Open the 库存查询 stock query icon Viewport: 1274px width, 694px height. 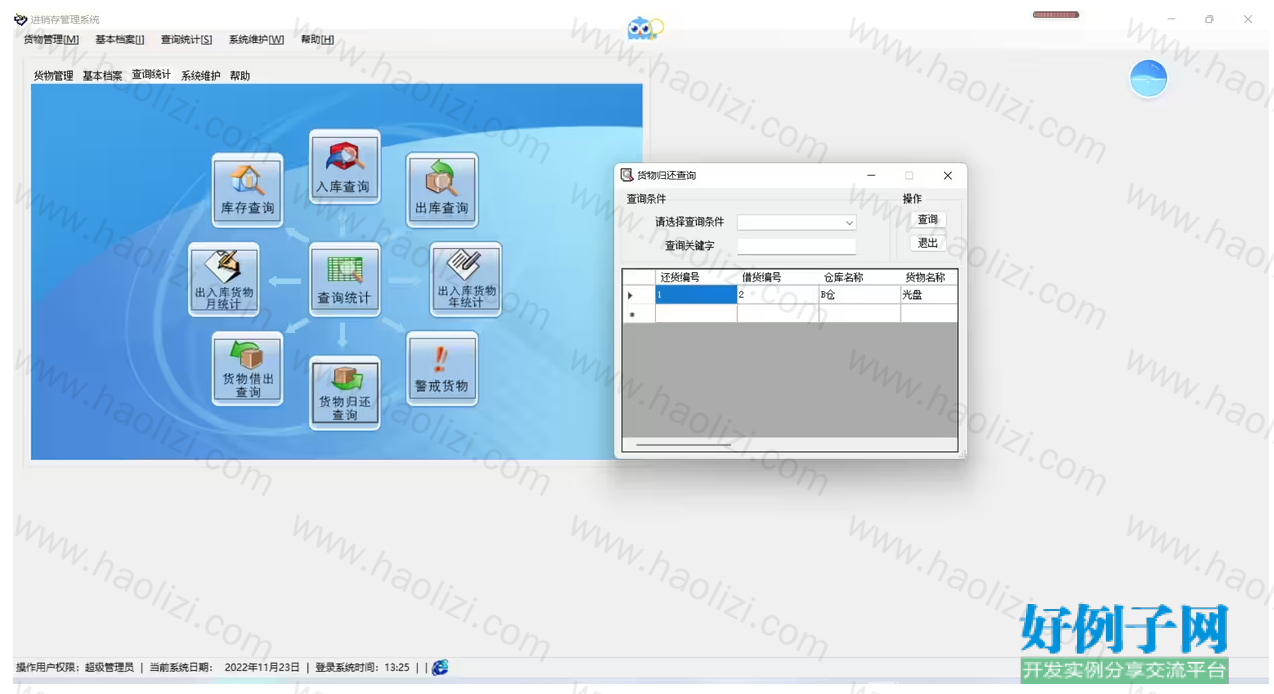pos(247,189)
